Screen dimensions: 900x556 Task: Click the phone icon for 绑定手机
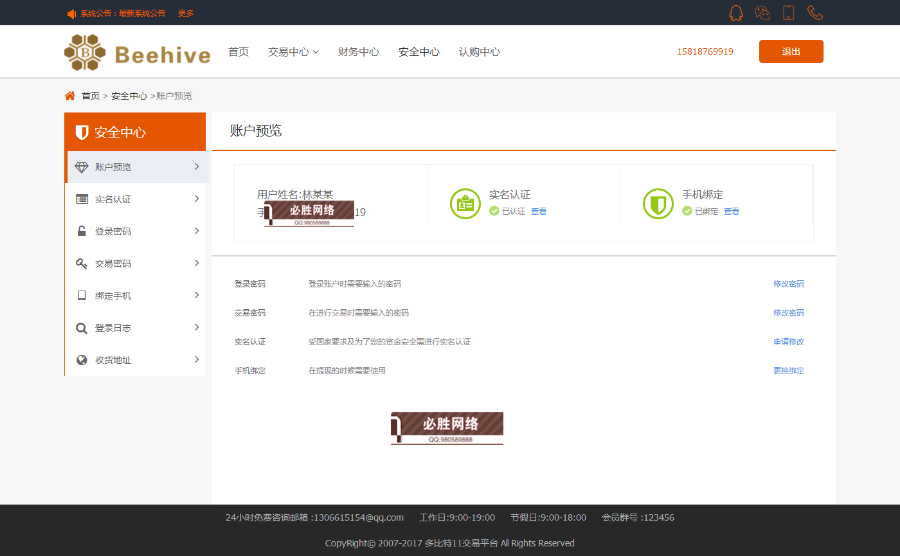82,296
